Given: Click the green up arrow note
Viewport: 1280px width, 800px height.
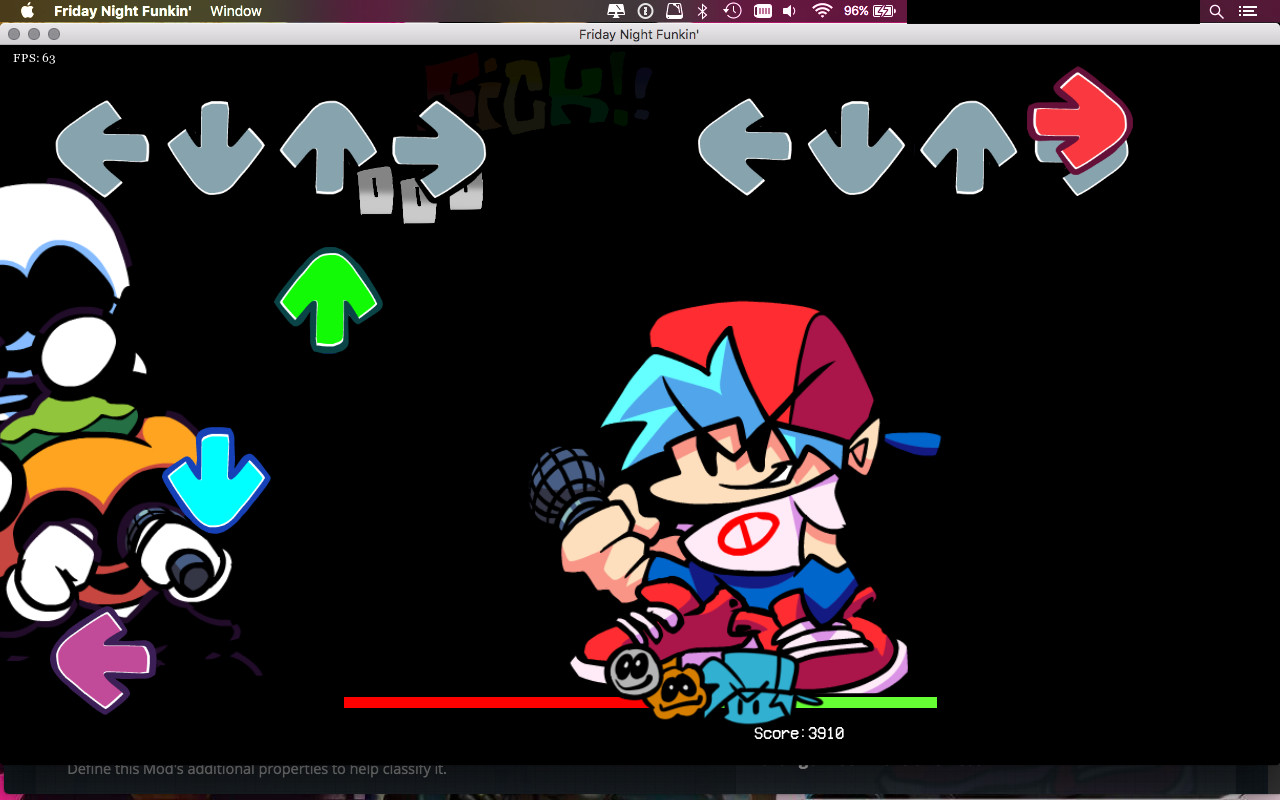Looking at the screenshot, I should pos(329,299).
